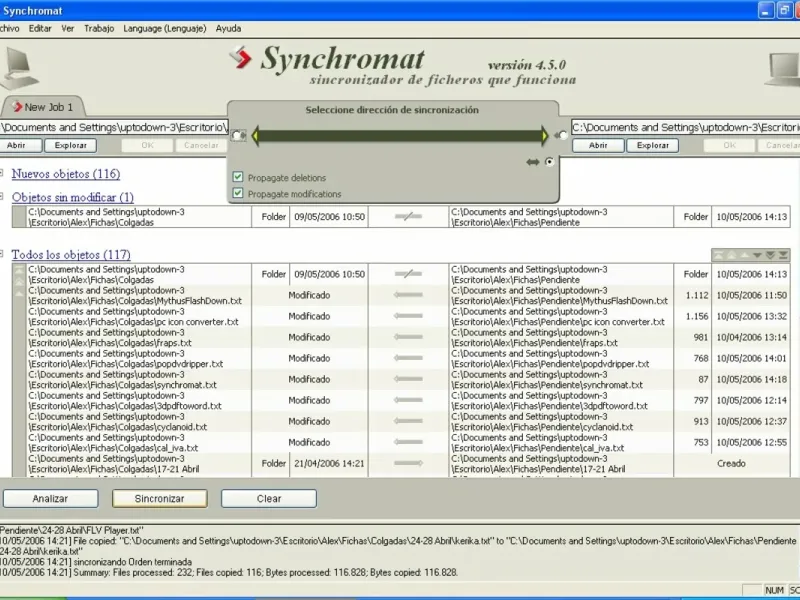The image size is (800, 600).
Task: Click the left yellow direction arrowhead
Action: click(255, 136)
